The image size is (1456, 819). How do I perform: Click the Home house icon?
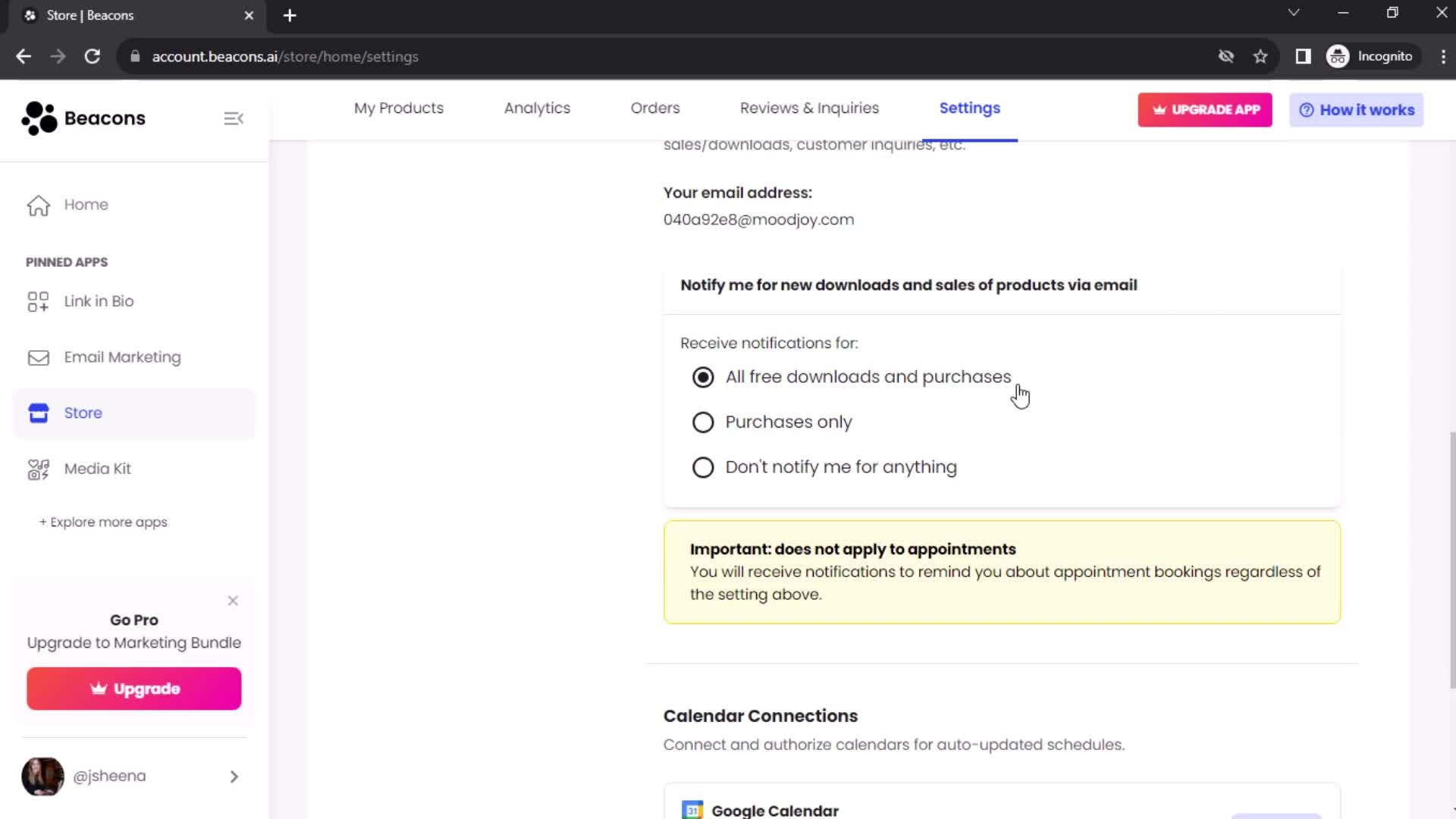[x=39, y=206]
